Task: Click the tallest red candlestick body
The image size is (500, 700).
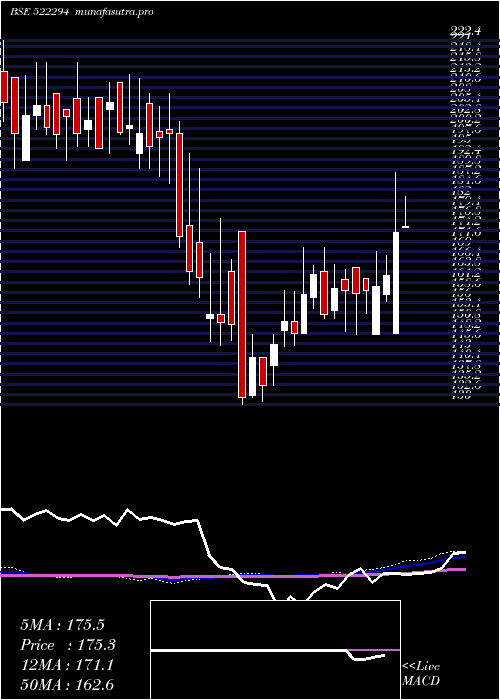Action: coord(242,314)
